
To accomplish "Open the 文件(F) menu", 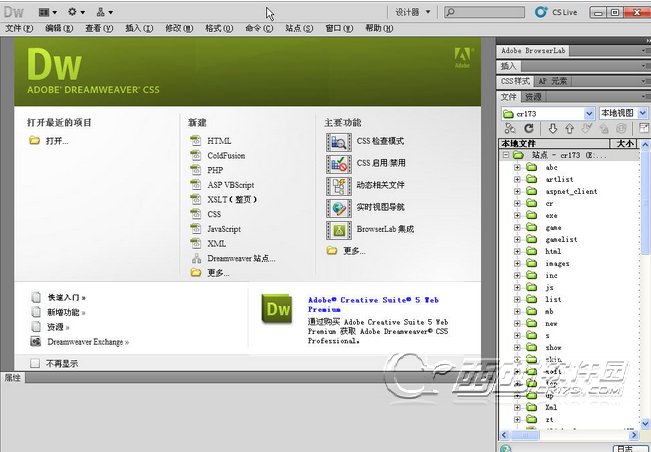I will pos(19,28).
